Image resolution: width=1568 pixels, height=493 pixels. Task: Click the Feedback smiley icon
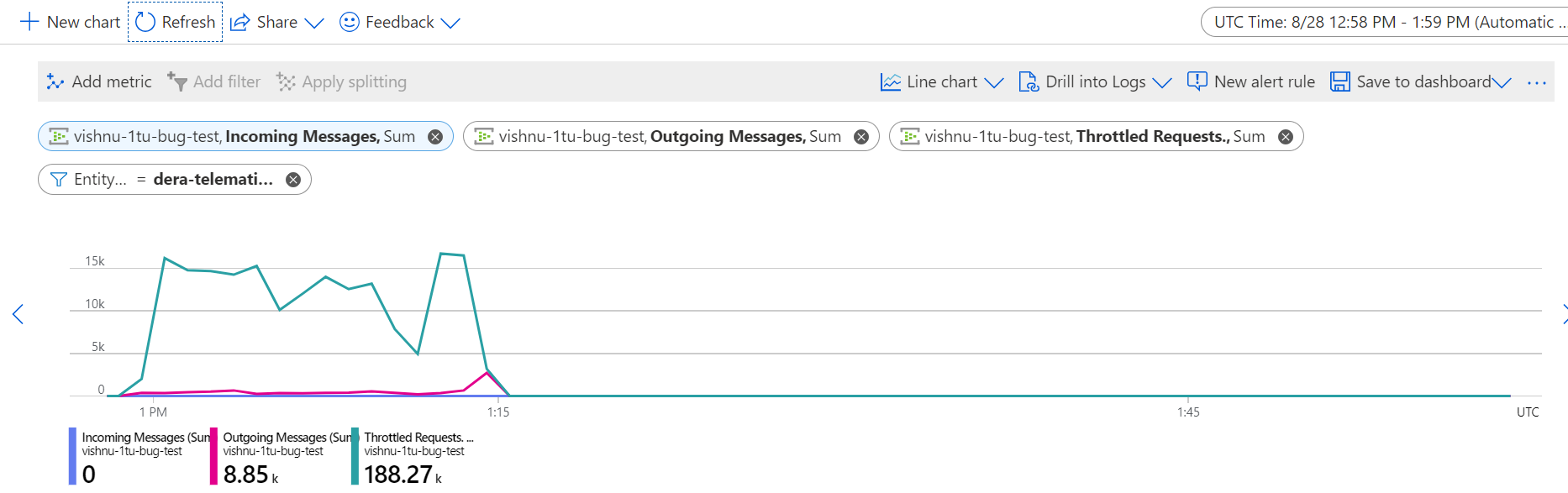[350, 22]
